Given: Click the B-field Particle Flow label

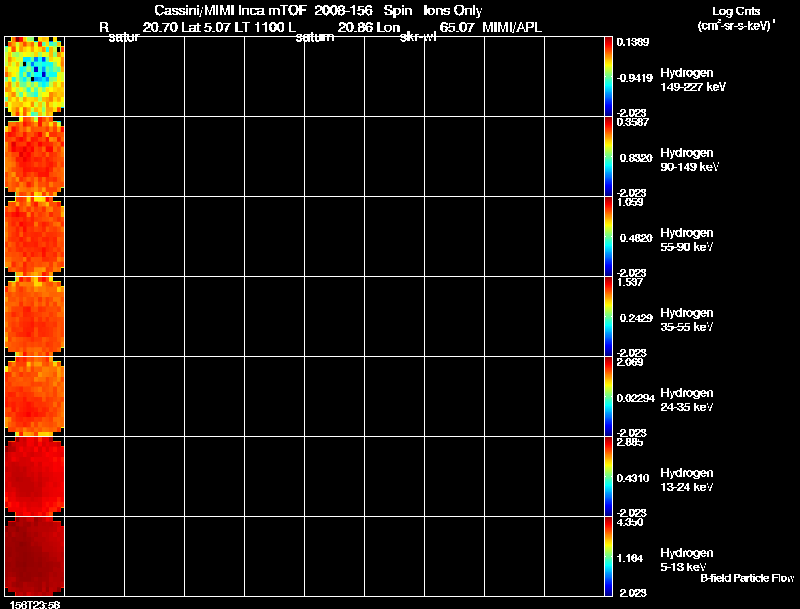Looking at the screenshot, I should [x=747, y=578].
